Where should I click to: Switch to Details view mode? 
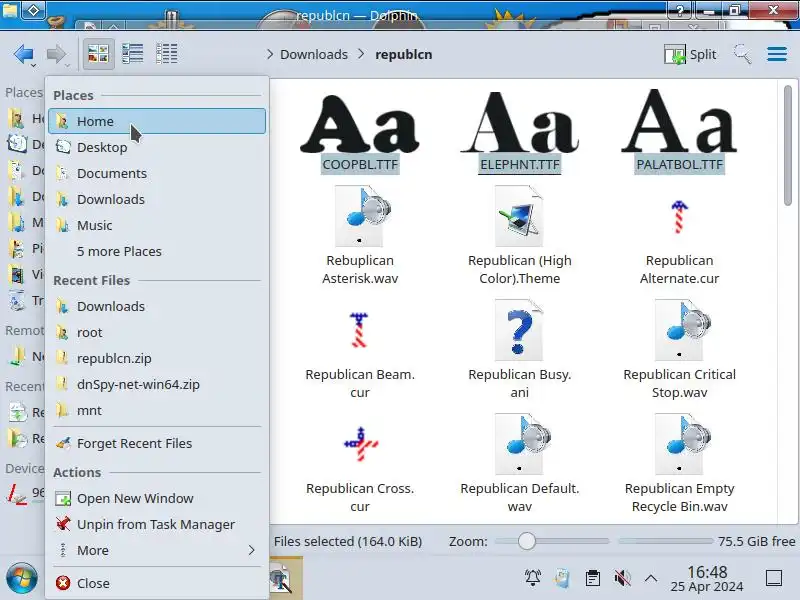pos(166,54)
